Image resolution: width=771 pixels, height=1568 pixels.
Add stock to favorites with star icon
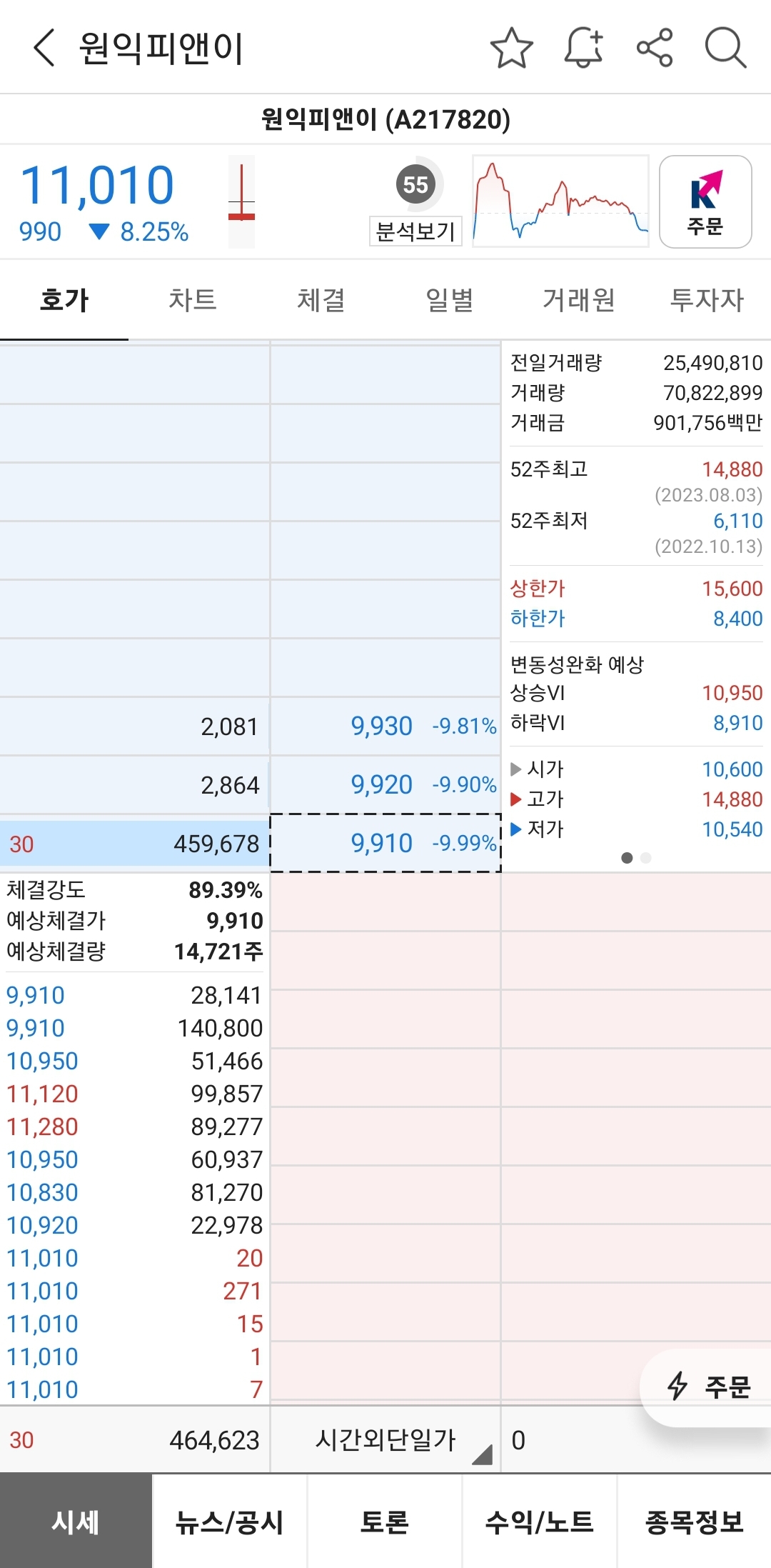512,48
